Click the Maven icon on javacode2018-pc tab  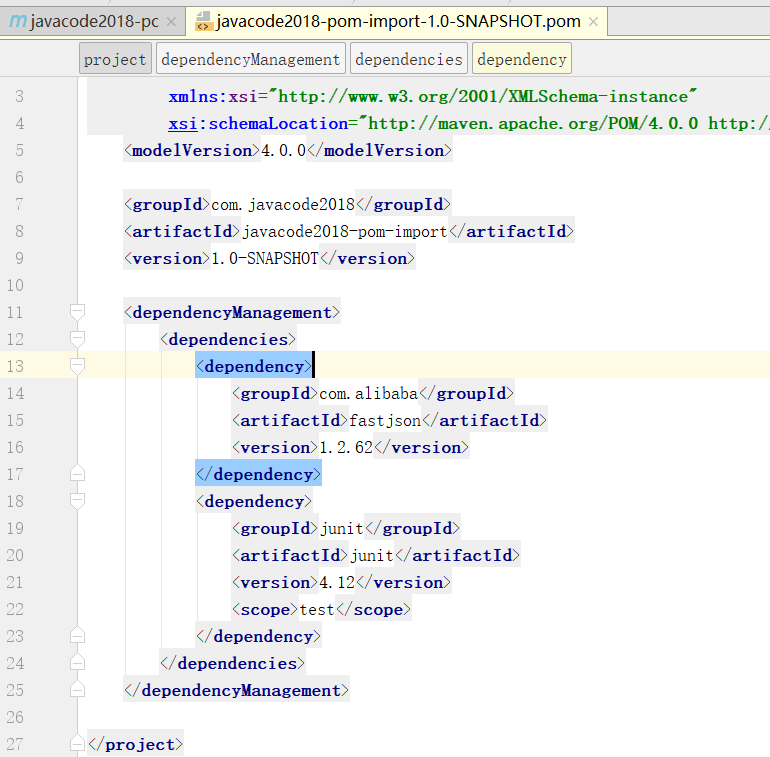pos(17,21)
